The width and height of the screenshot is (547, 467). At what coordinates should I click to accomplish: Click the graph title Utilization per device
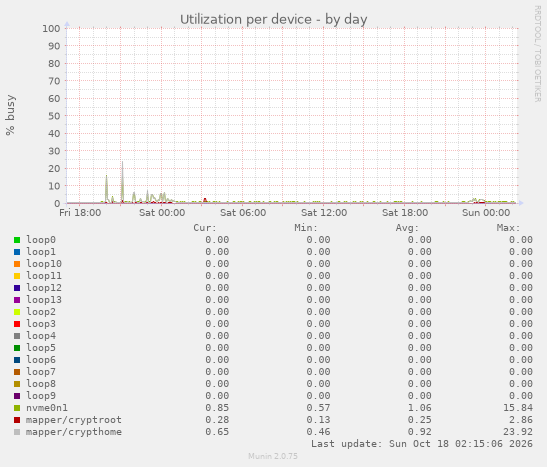click(274, 20)
